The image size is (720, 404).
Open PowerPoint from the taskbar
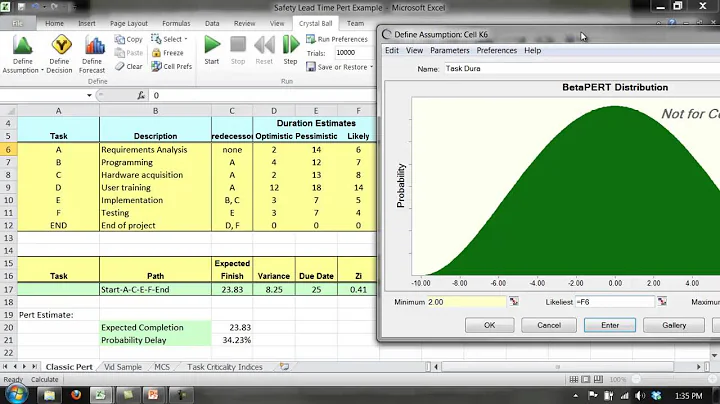click(153, 395)
